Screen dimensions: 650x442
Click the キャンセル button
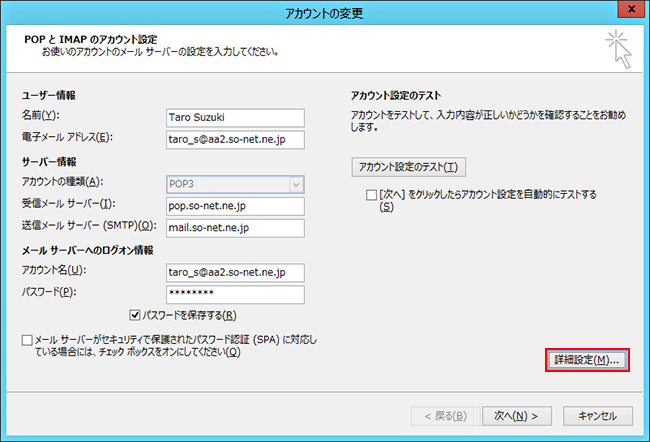597,415
